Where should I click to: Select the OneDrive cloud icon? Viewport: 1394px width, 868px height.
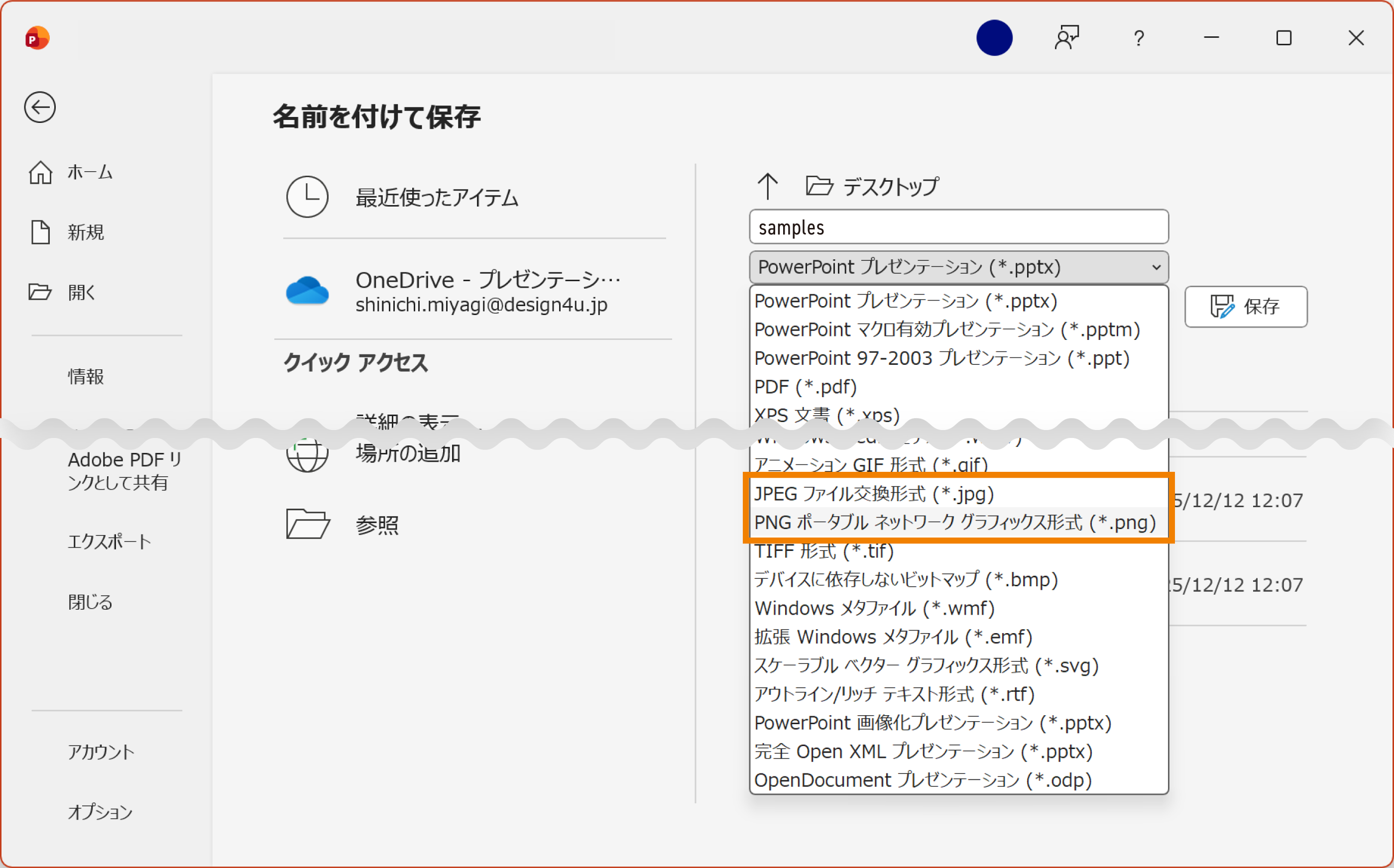pyautogui.click(x=308, y=292)
